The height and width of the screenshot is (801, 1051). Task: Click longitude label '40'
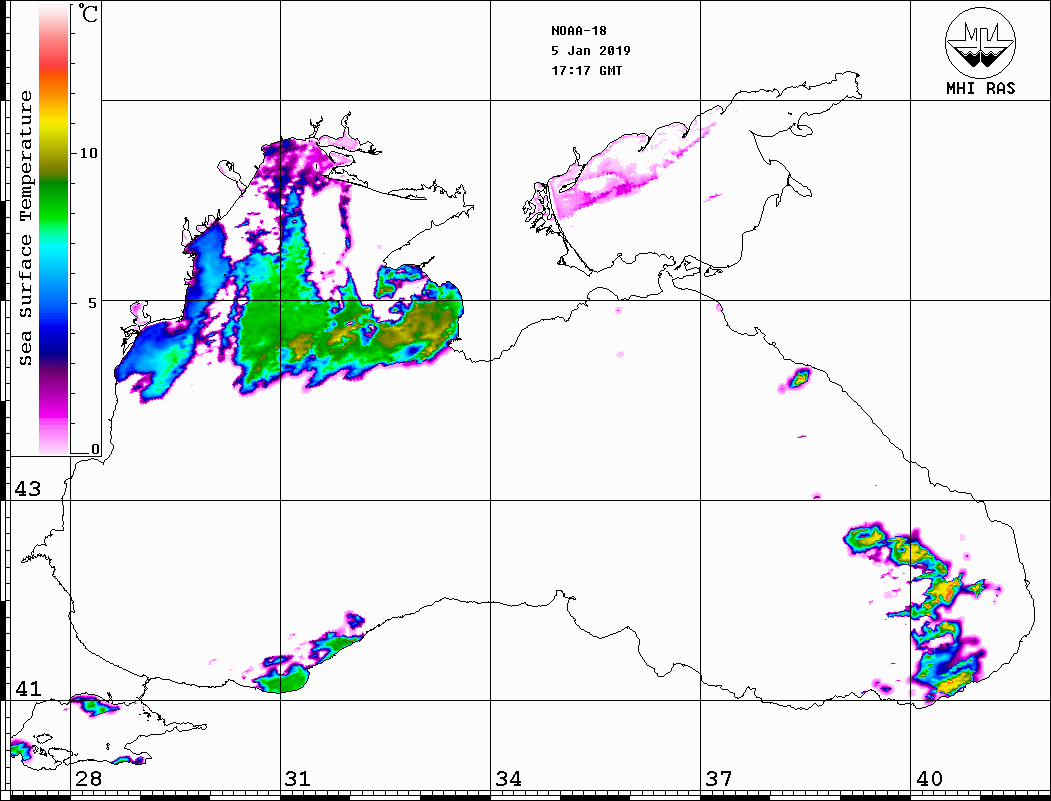(x=929, y=779)
